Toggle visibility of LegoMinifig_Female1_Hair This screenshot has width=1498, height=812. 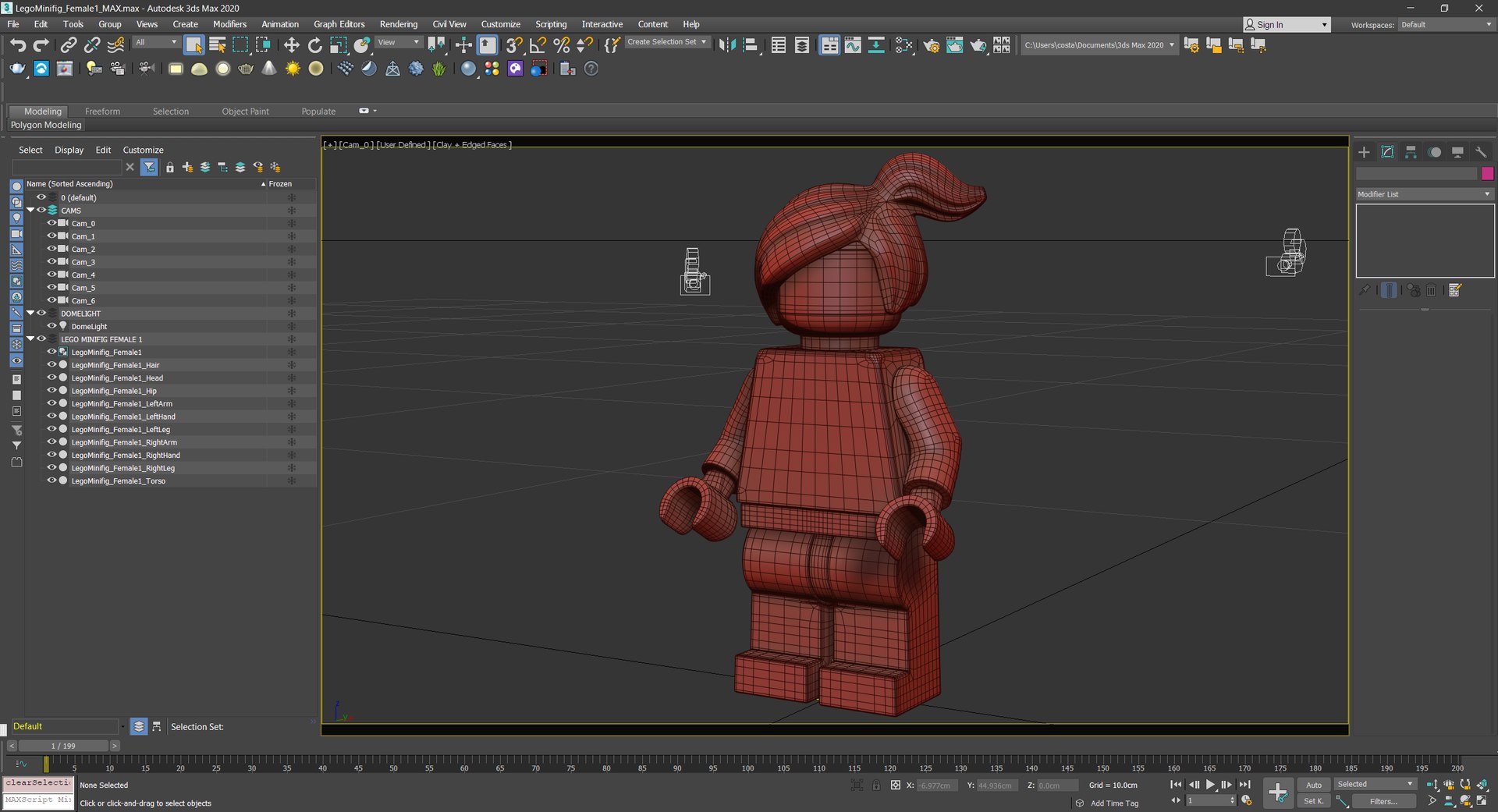(51, 365)
